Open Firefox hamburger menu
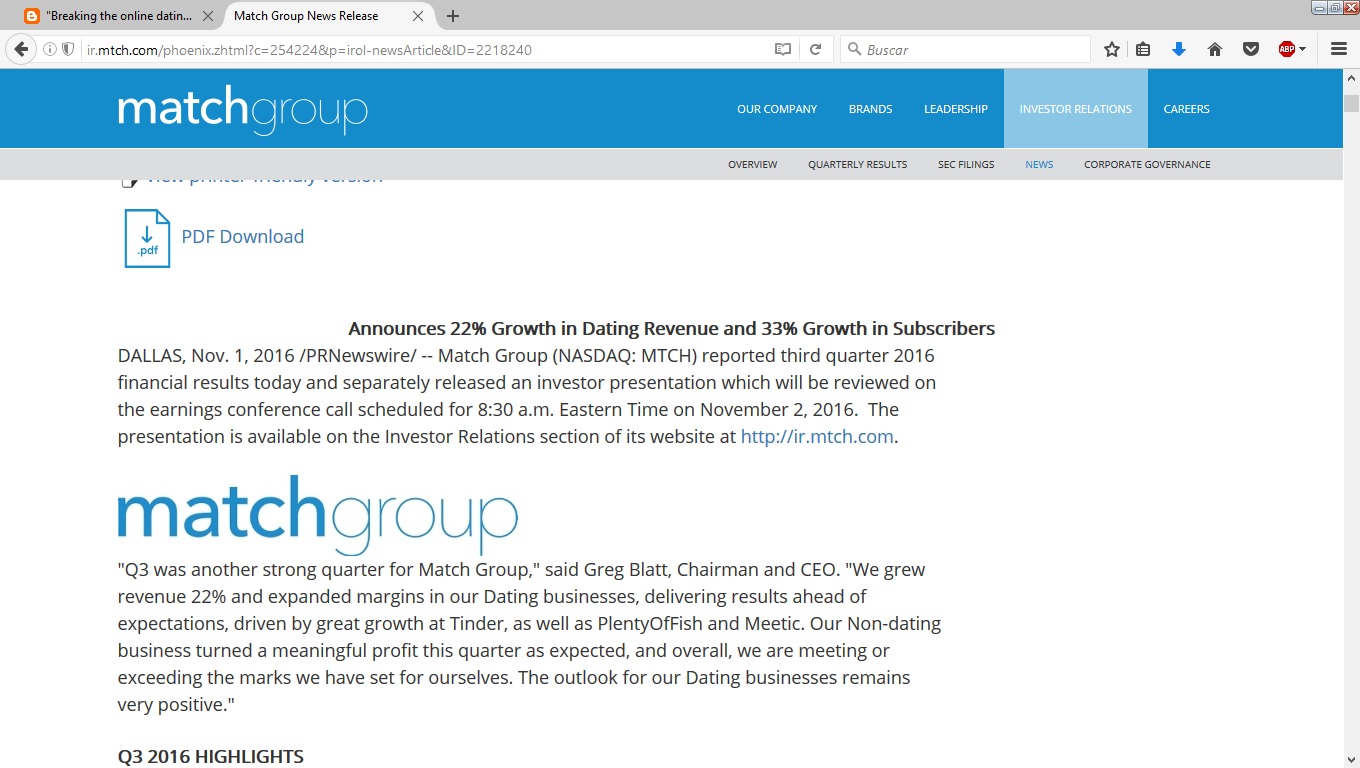Image resolution: width=1360 pixels, height=768 pixels. pyautogui.click(x=1339, y=49)
